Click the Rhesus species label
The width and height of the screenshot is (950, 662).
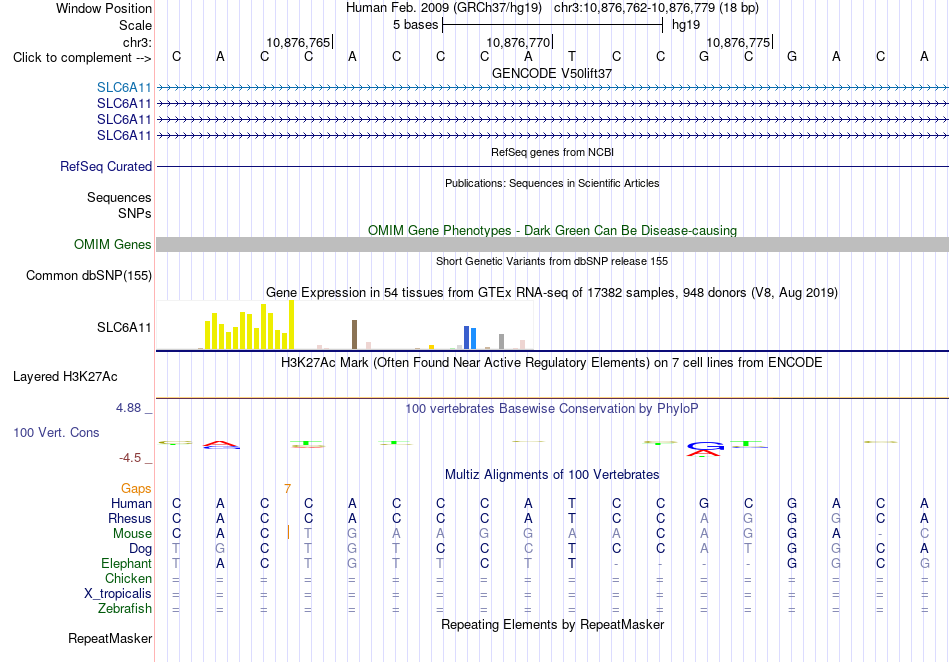click(x=130, y=518)
